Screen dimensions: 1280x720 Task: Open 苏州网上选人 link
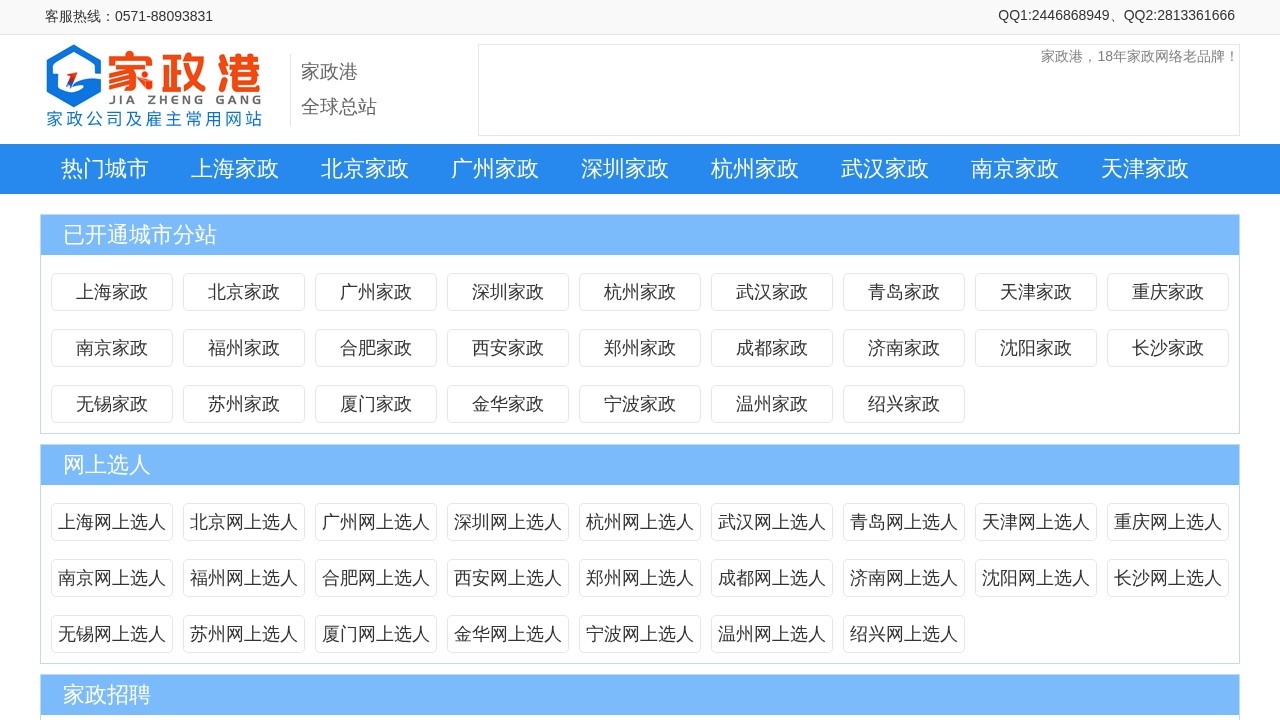[x=244, y=634]
